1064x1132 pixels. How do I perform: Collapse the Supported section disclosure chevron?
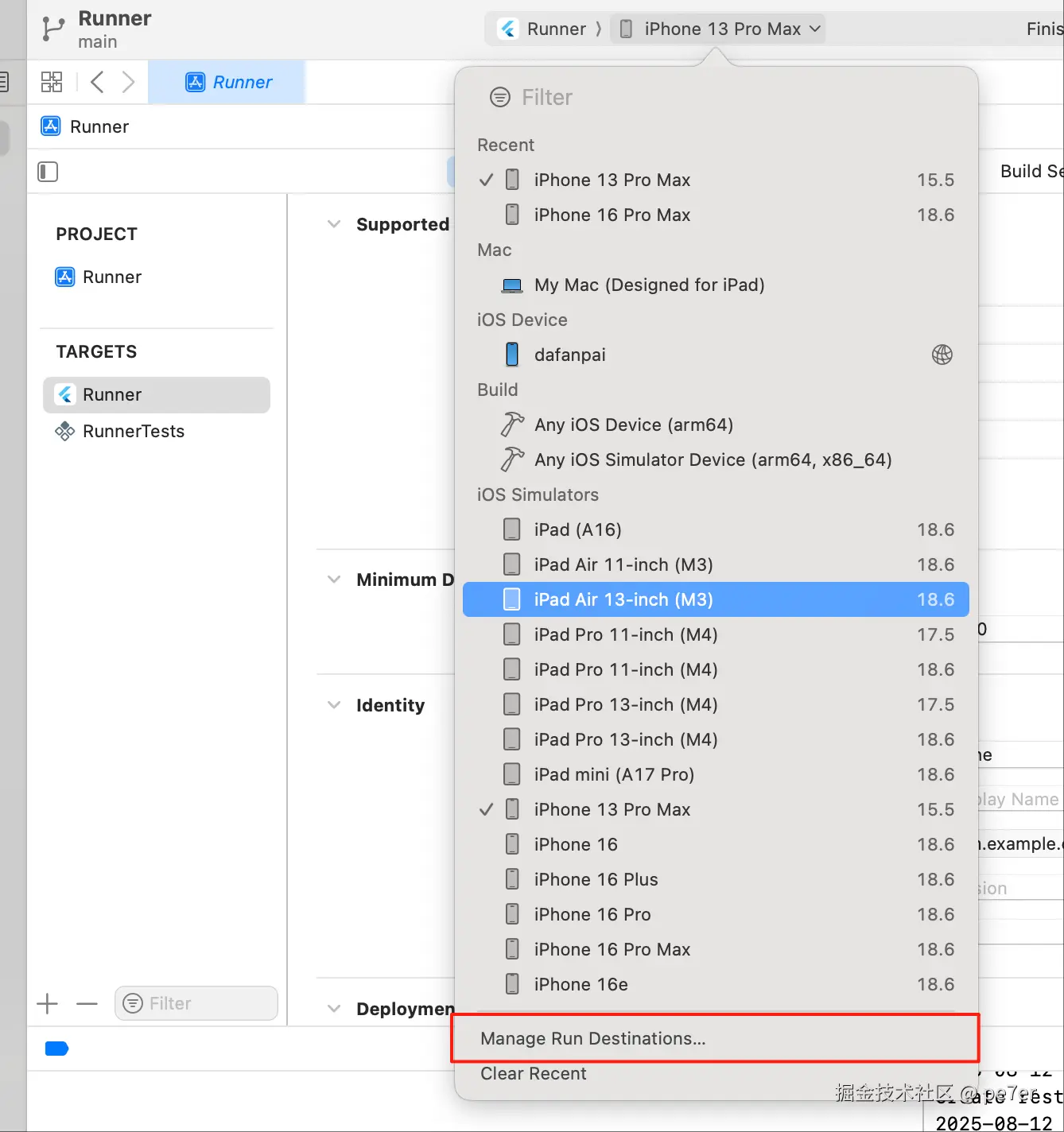point(333,224)
